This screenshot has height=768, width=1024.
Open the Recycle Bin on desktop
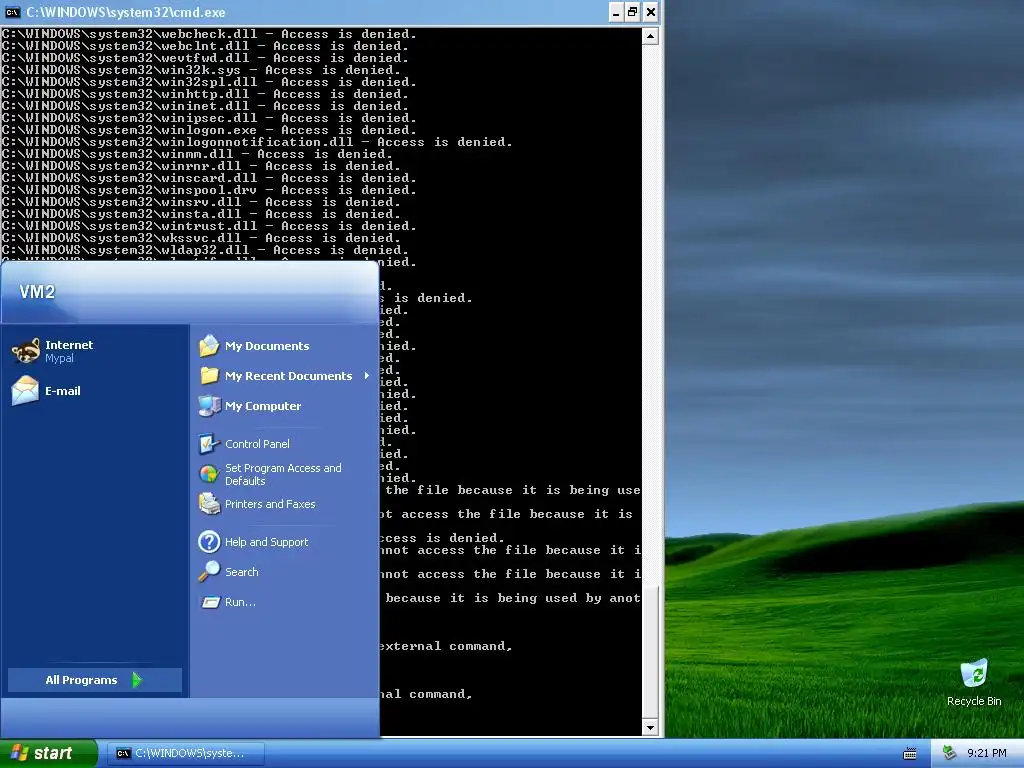click(x=974, y=674)
